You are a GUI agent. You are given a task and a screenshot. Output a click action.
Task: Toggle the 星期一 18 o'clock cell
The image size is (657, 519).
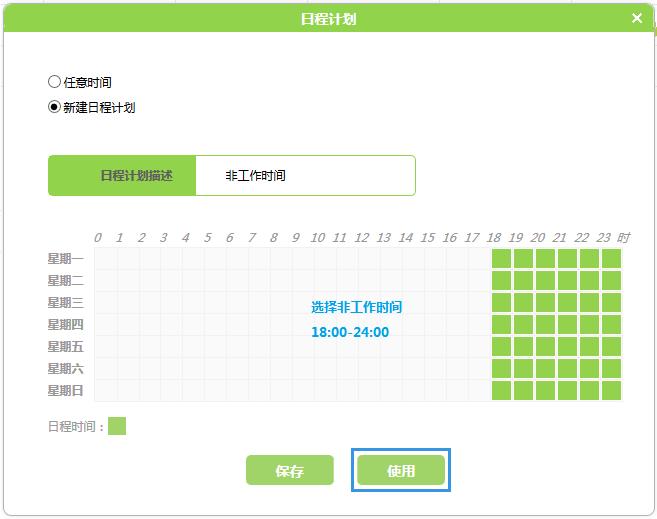point(502,258)
